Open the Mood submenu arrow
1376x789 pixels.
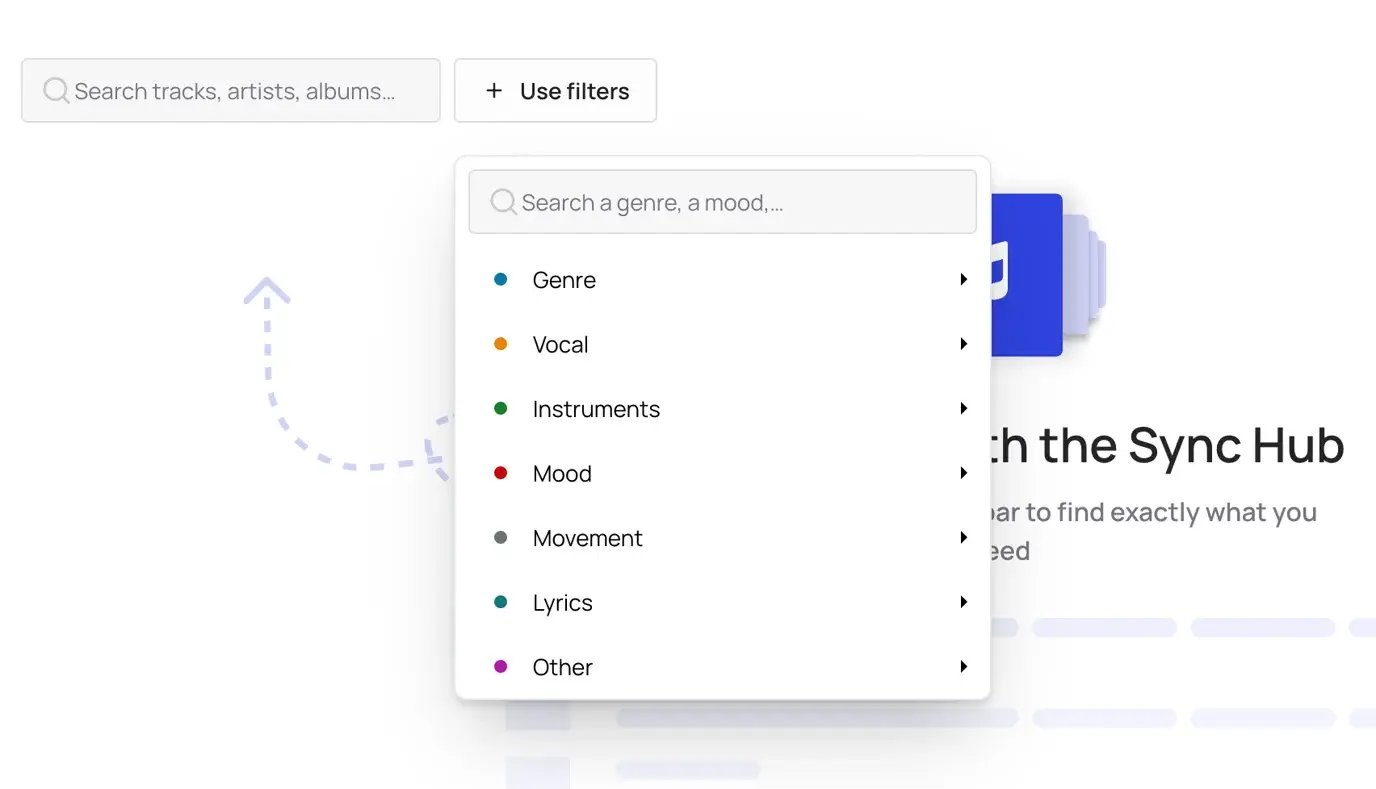tap(963, 473)
